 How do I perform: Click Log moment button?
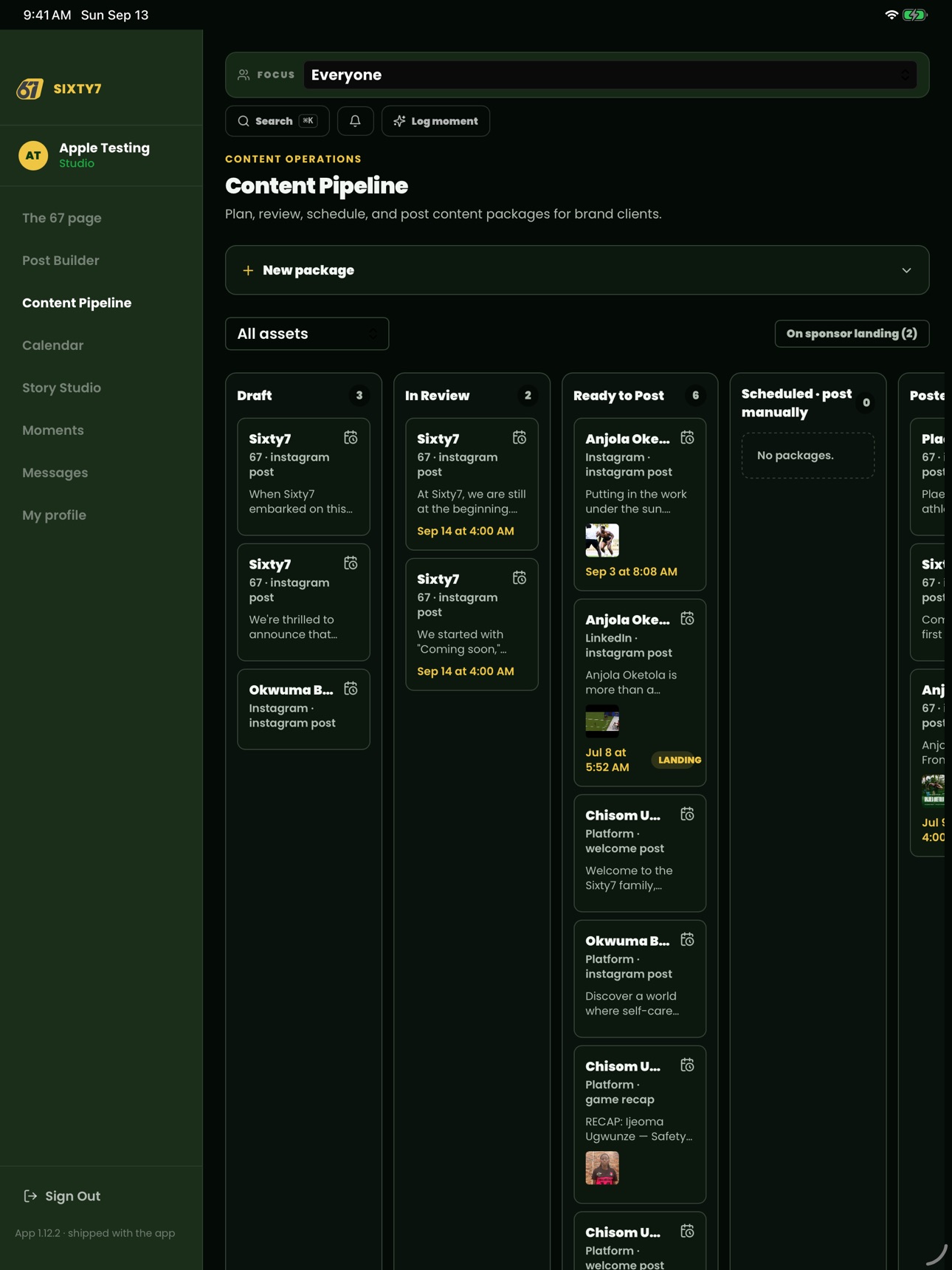coord(435,121)
